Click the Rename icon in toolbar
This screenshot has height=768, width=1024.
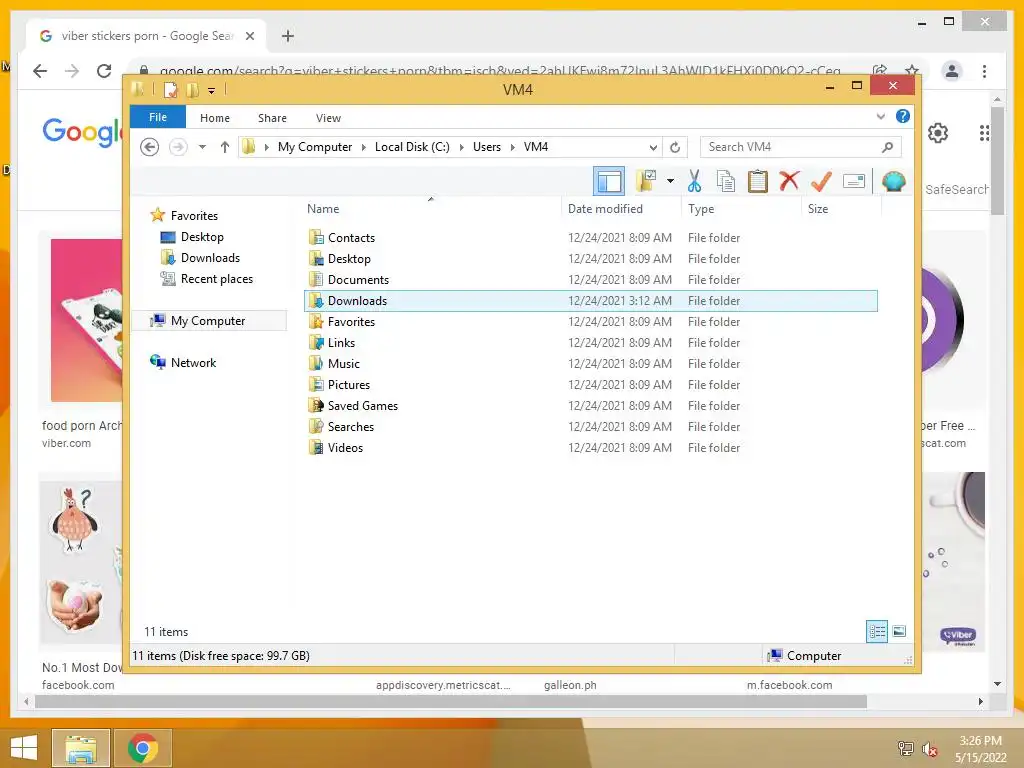[854, 181]
